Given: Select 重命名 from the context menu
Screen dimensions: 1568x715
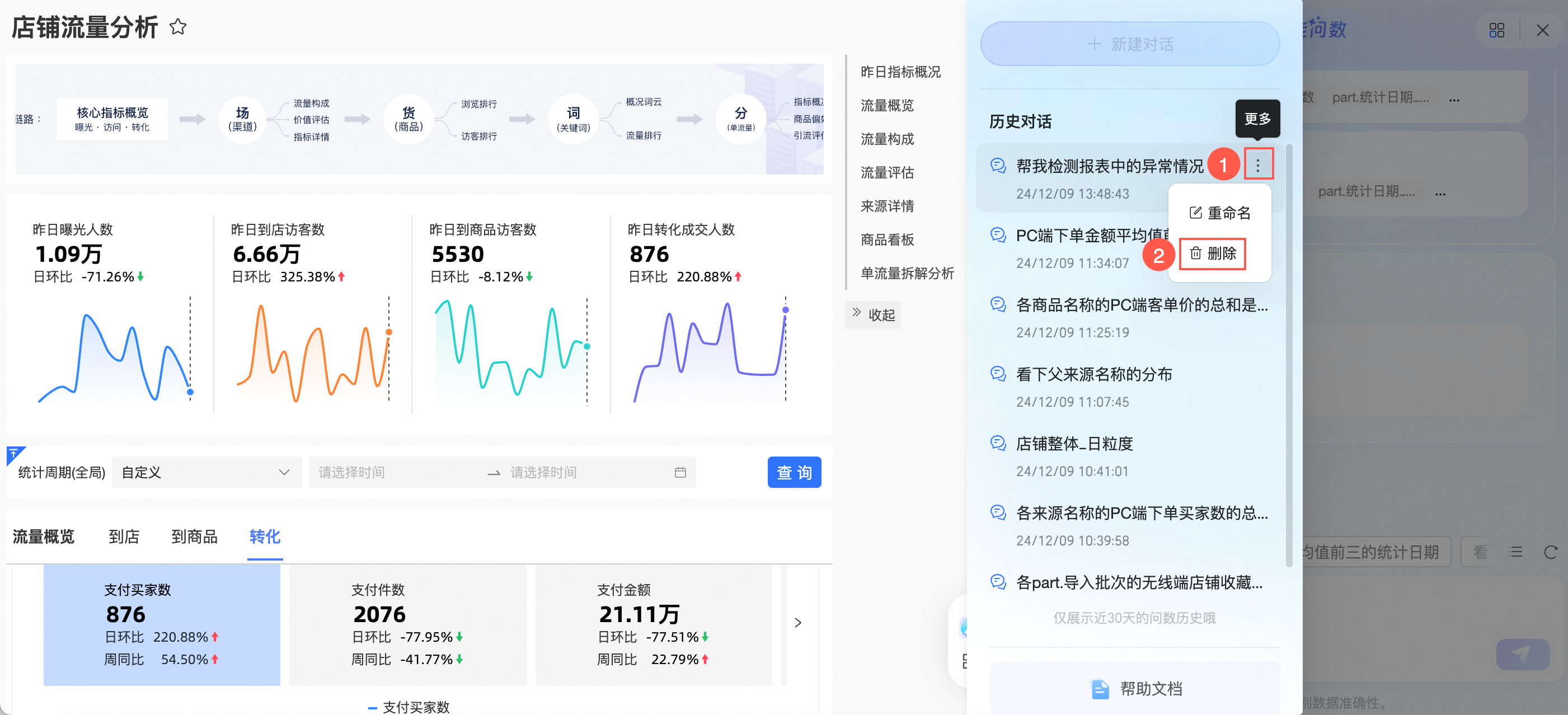Looking at the screenshot, I should point(1220,213).
